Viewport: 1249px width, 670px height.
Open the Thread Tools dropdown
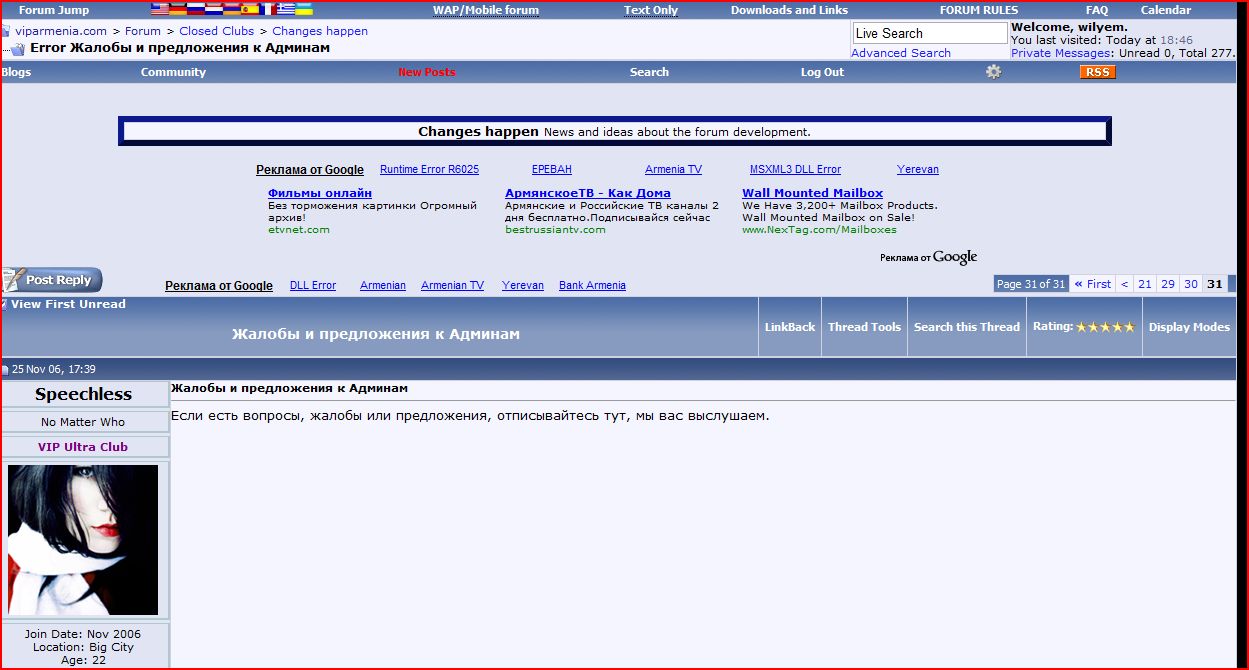click(864, 327)
